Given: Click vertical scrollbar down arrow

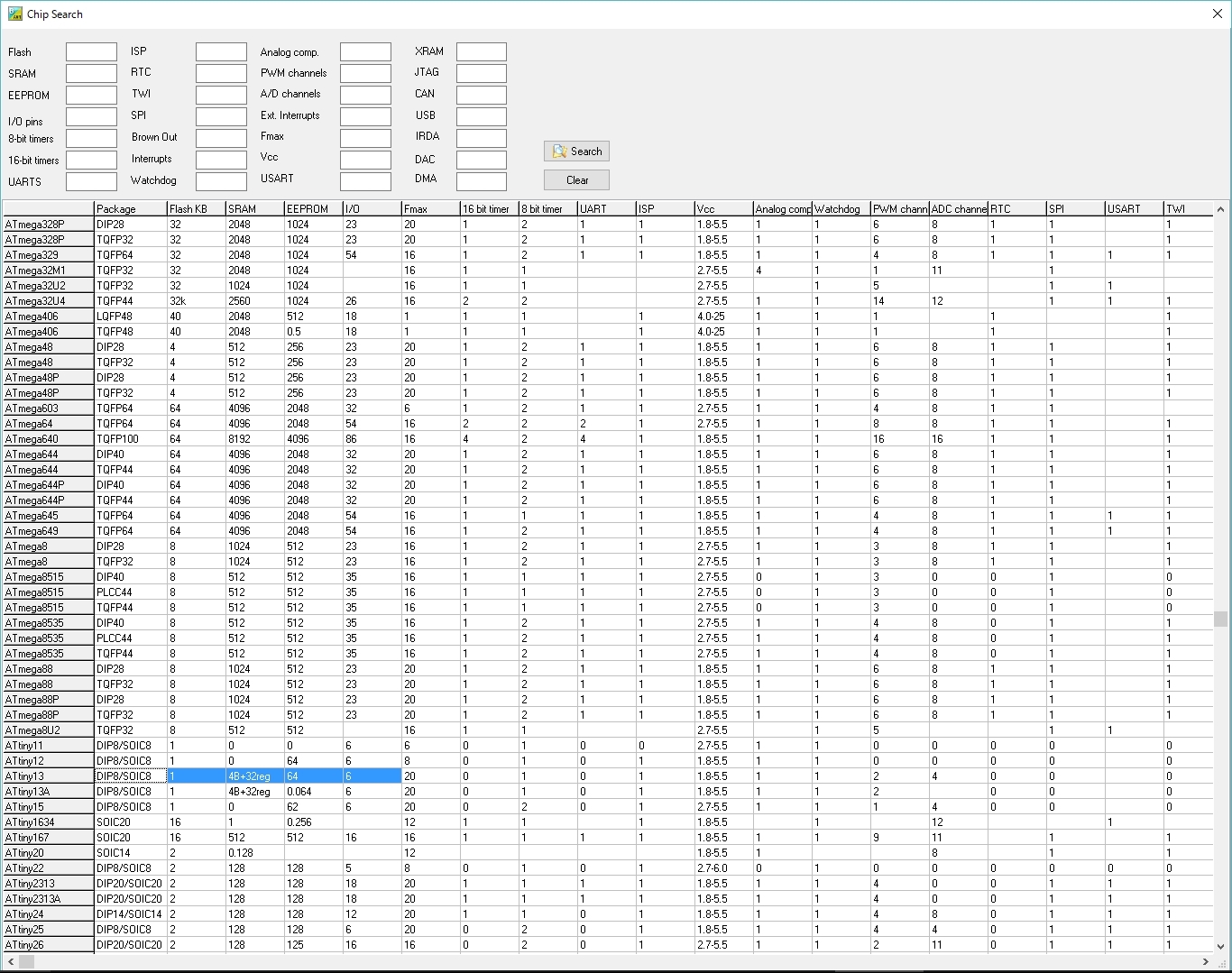Looking at the screenshot, I should (x=1220, y=946).
